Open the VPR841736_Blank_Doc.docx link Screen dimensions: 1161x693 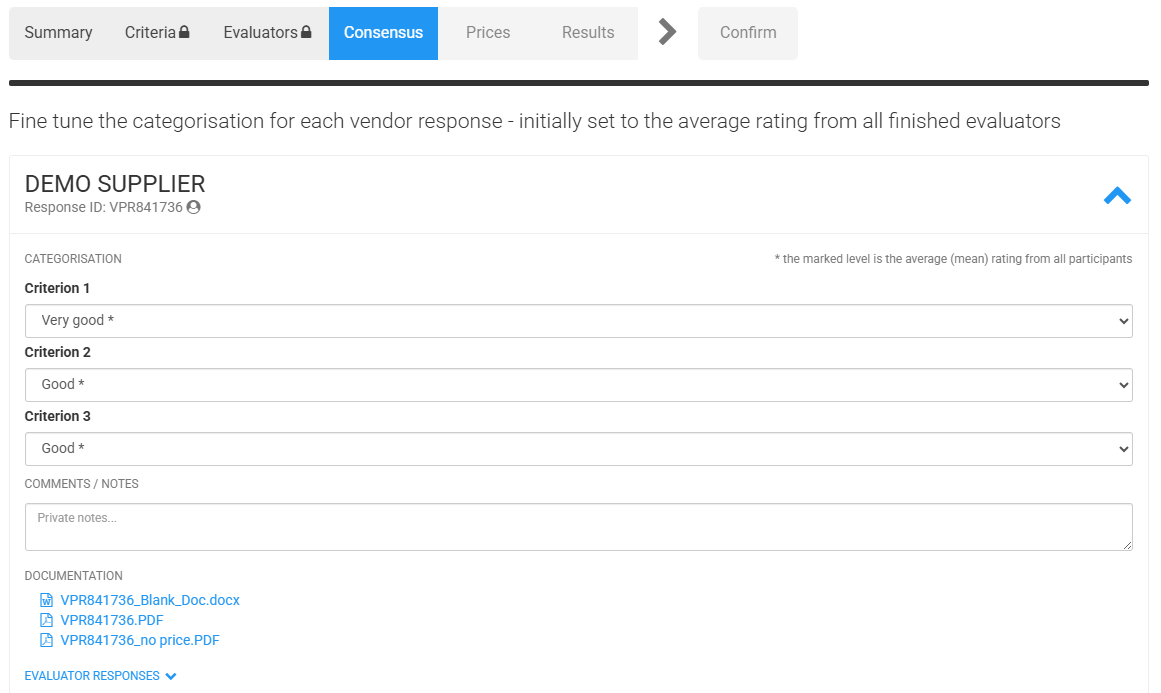(x=150, y=600)
